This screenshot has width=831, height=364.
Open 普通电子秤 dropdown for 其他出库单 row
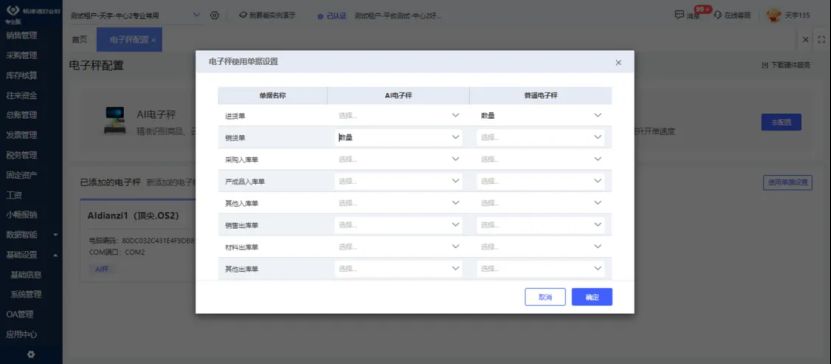(541, 269)
